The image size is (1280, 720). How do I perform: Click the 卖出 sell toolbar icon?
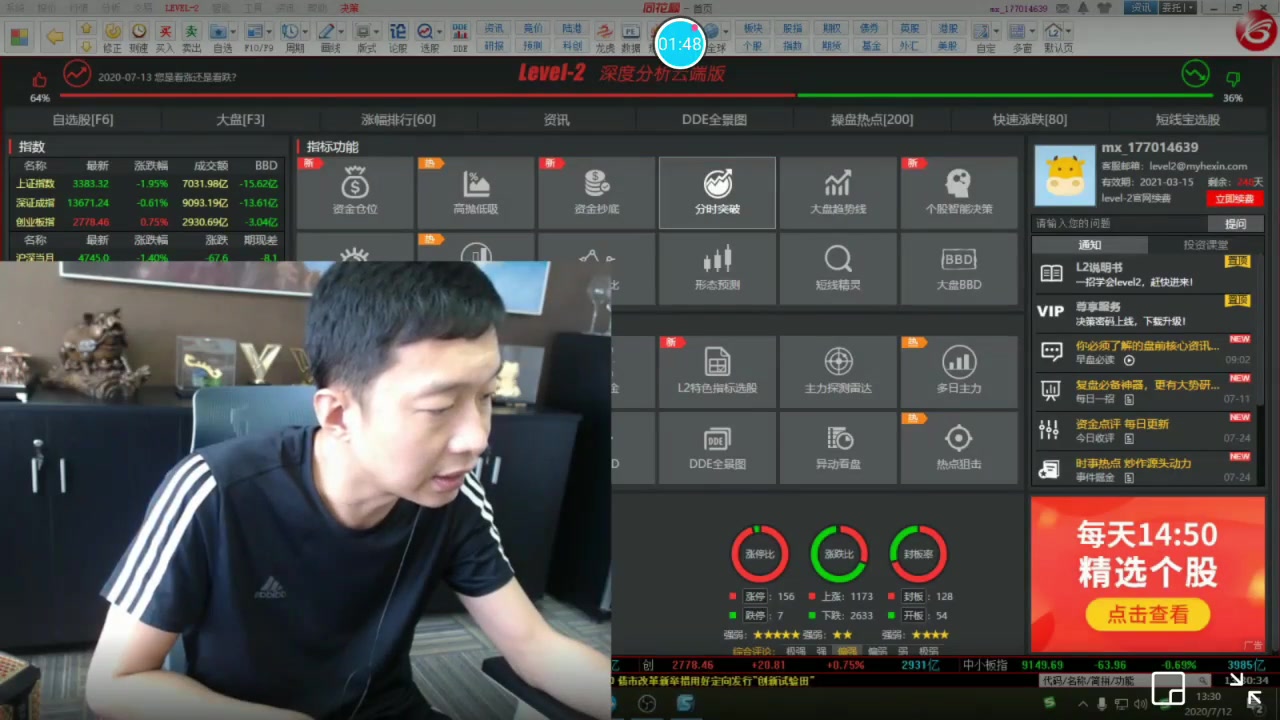tap(191, 38)
